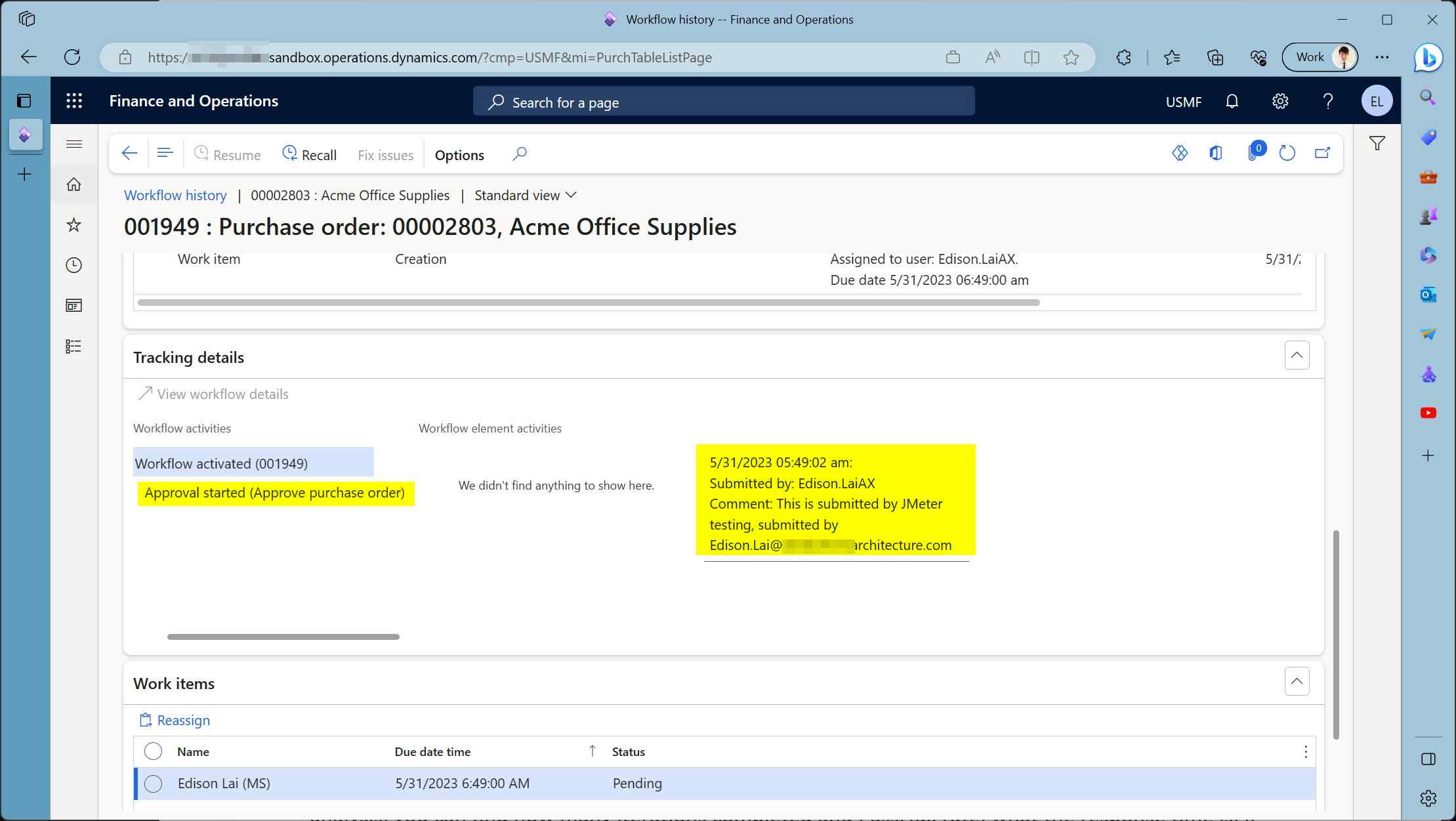Open the Settings gear in header

pyautogui.click(x=1280, y=101)
